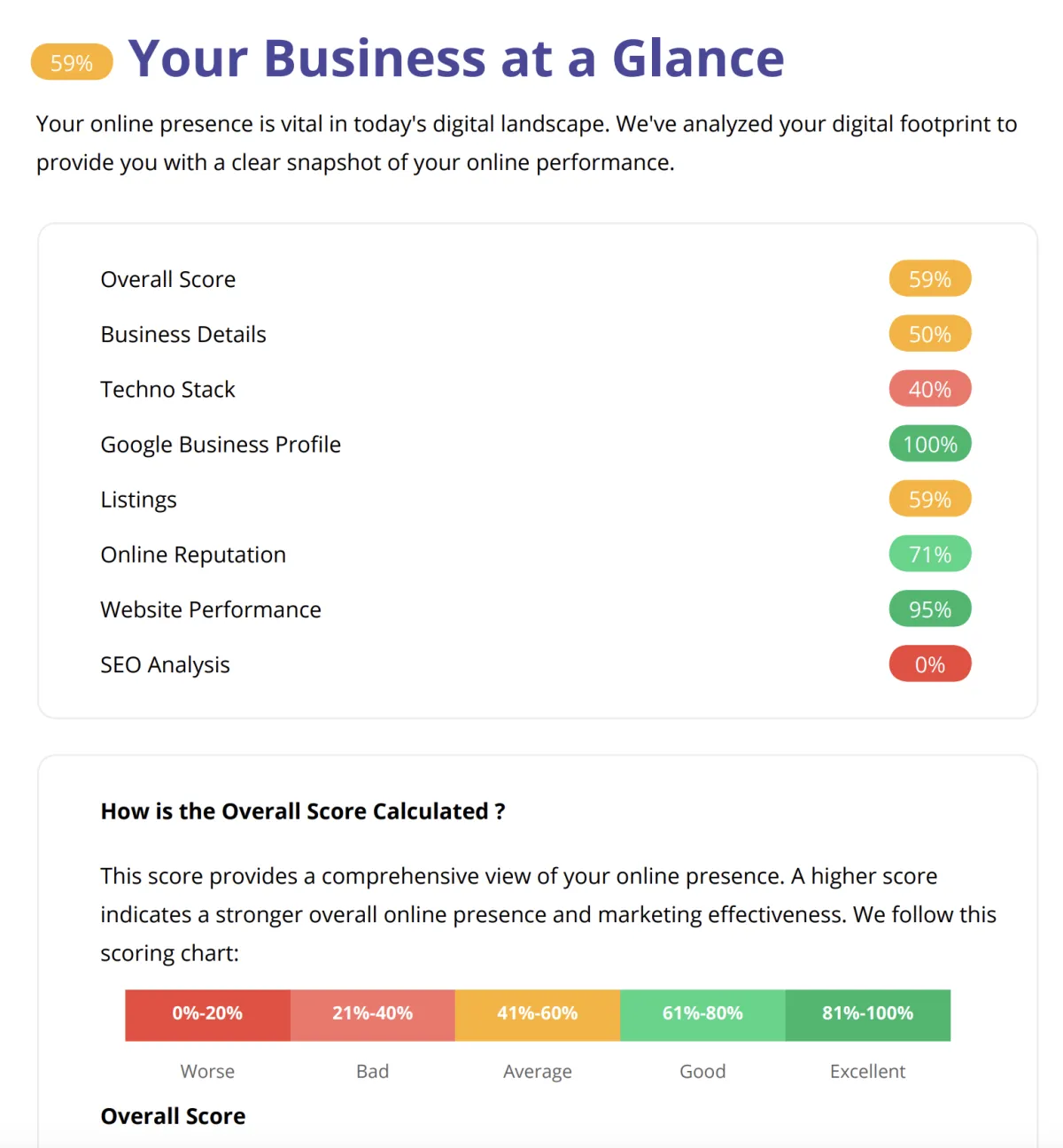Select the orange 41%-60% chart segment
Screen dimensions: 1063x1148
pos(537,1014)
